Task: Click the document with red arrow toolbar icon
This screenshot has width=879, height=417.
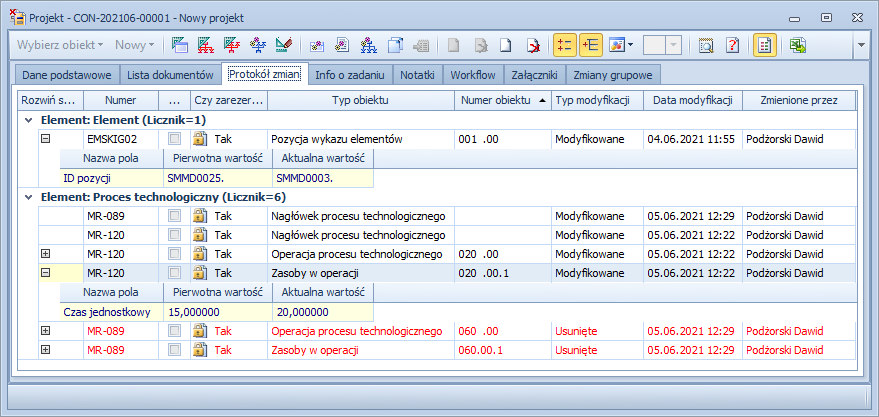Action: (x=534, y=45)
